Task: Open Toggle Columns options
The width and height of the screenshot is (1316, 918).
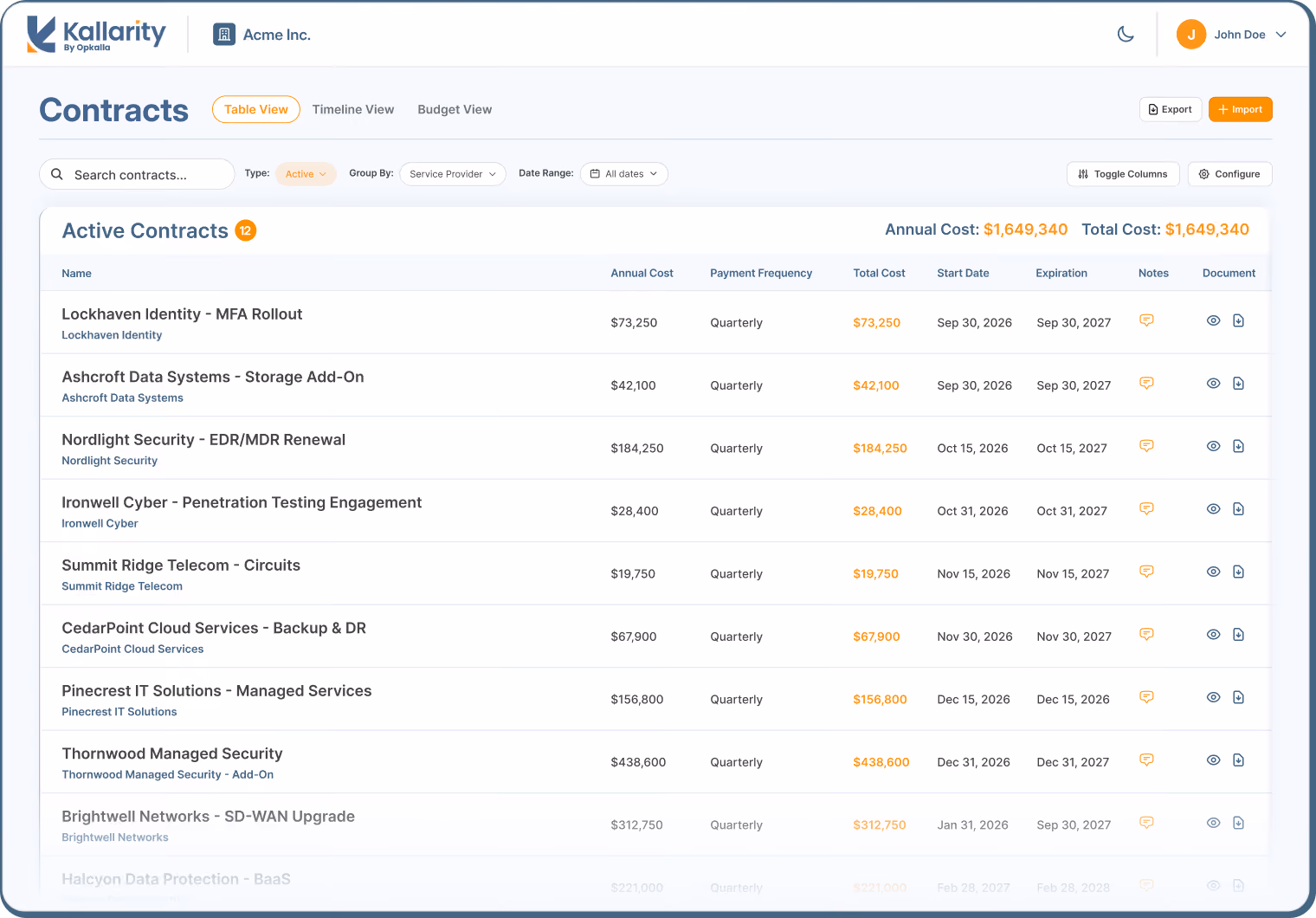Action: [1123, 174]
